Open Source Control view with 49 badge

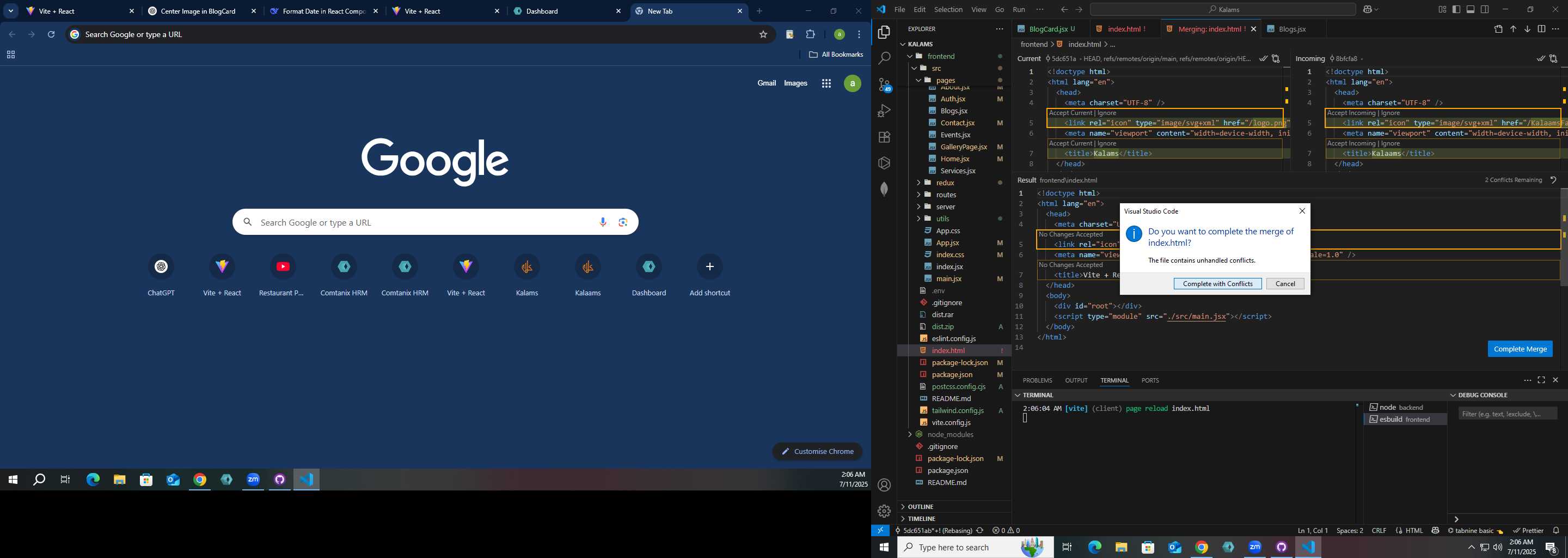pos(884,84)
